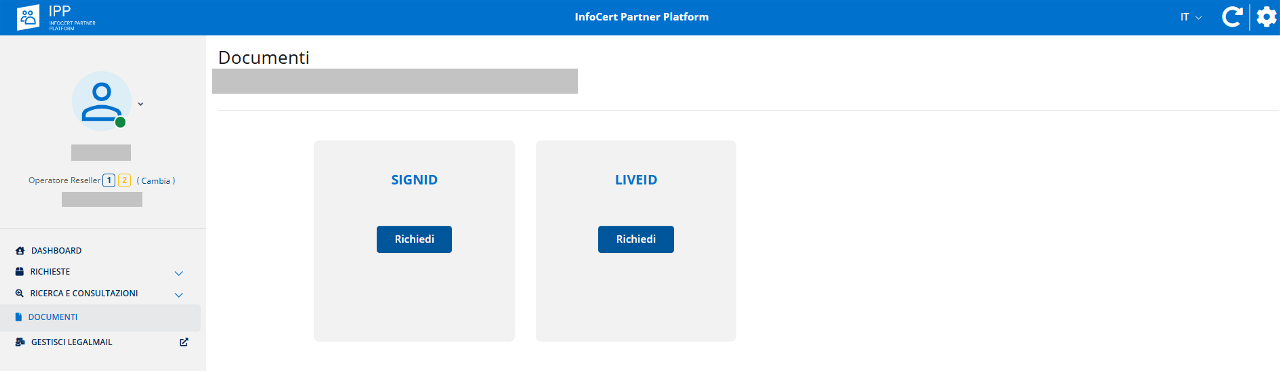The width and height of the screenshot is (1280, 372).
Task: Expand Ricerca e Consultazioni chevron
Action: (x=179, y=295)
